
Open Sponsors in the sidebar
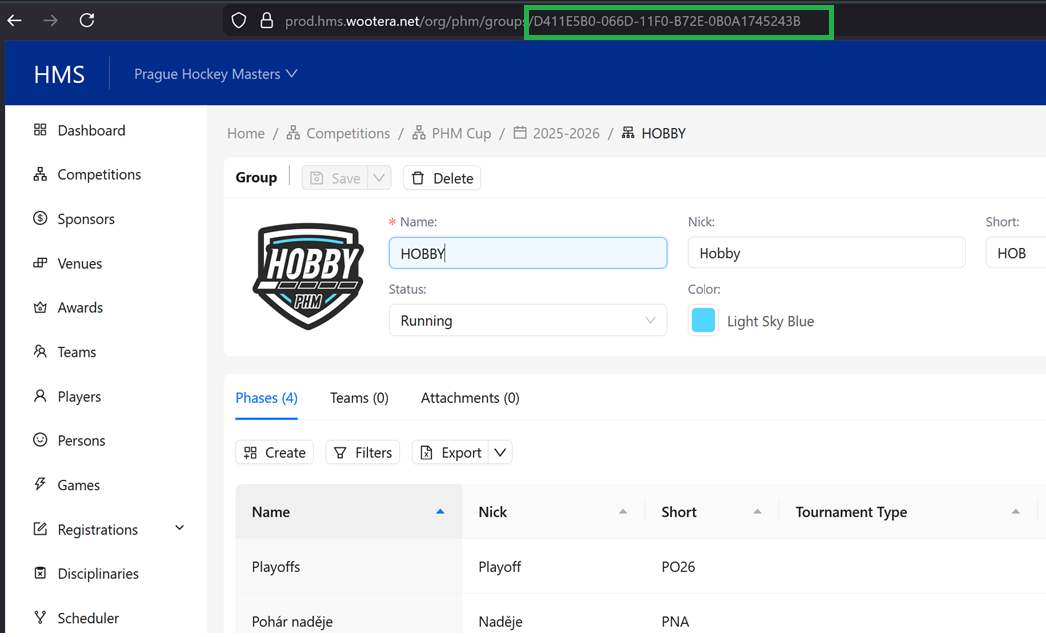click(x=86, y=219)
